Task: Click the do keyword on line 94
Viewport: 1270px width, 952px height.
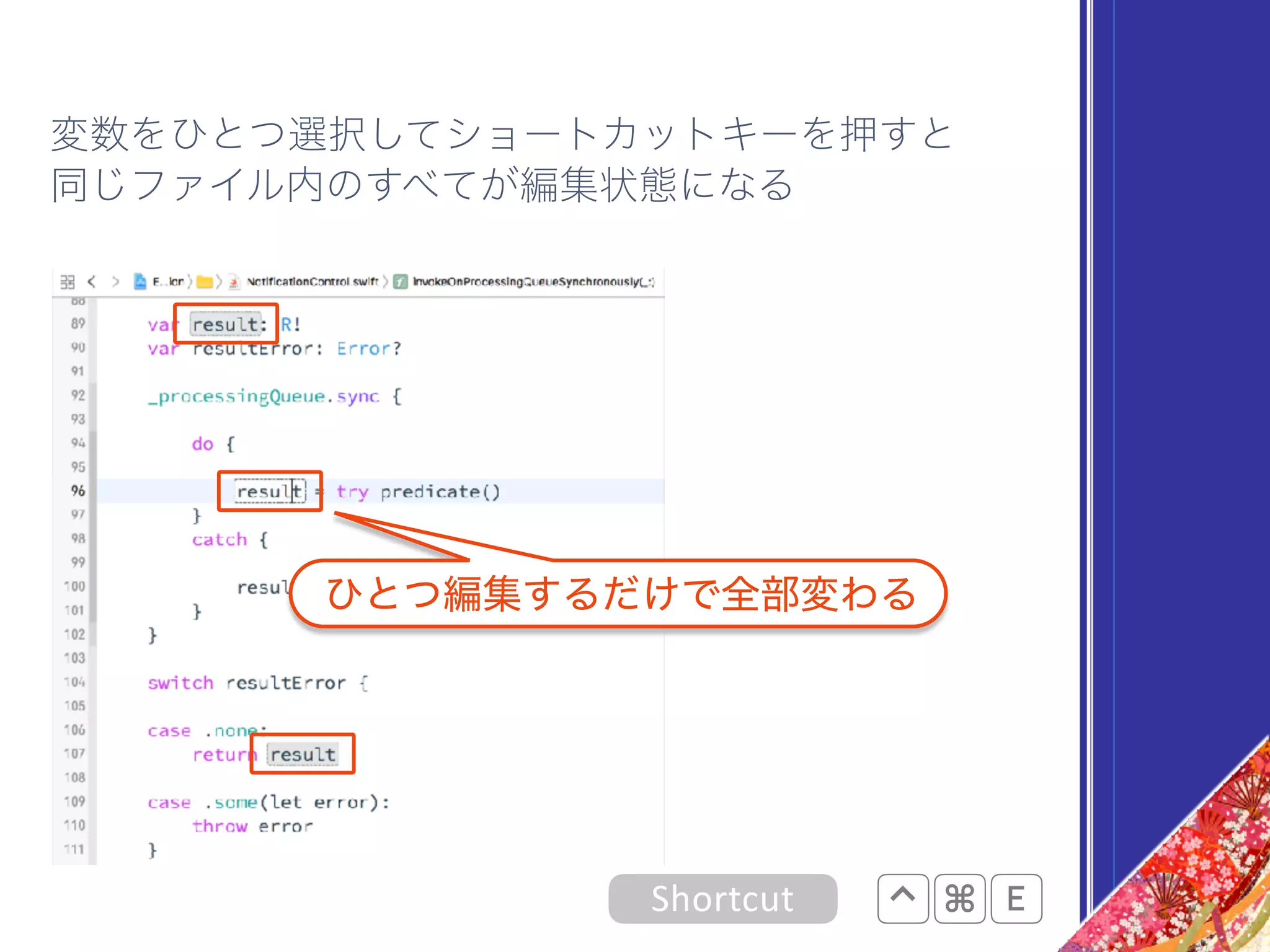Action: click(x=203, y=444)
